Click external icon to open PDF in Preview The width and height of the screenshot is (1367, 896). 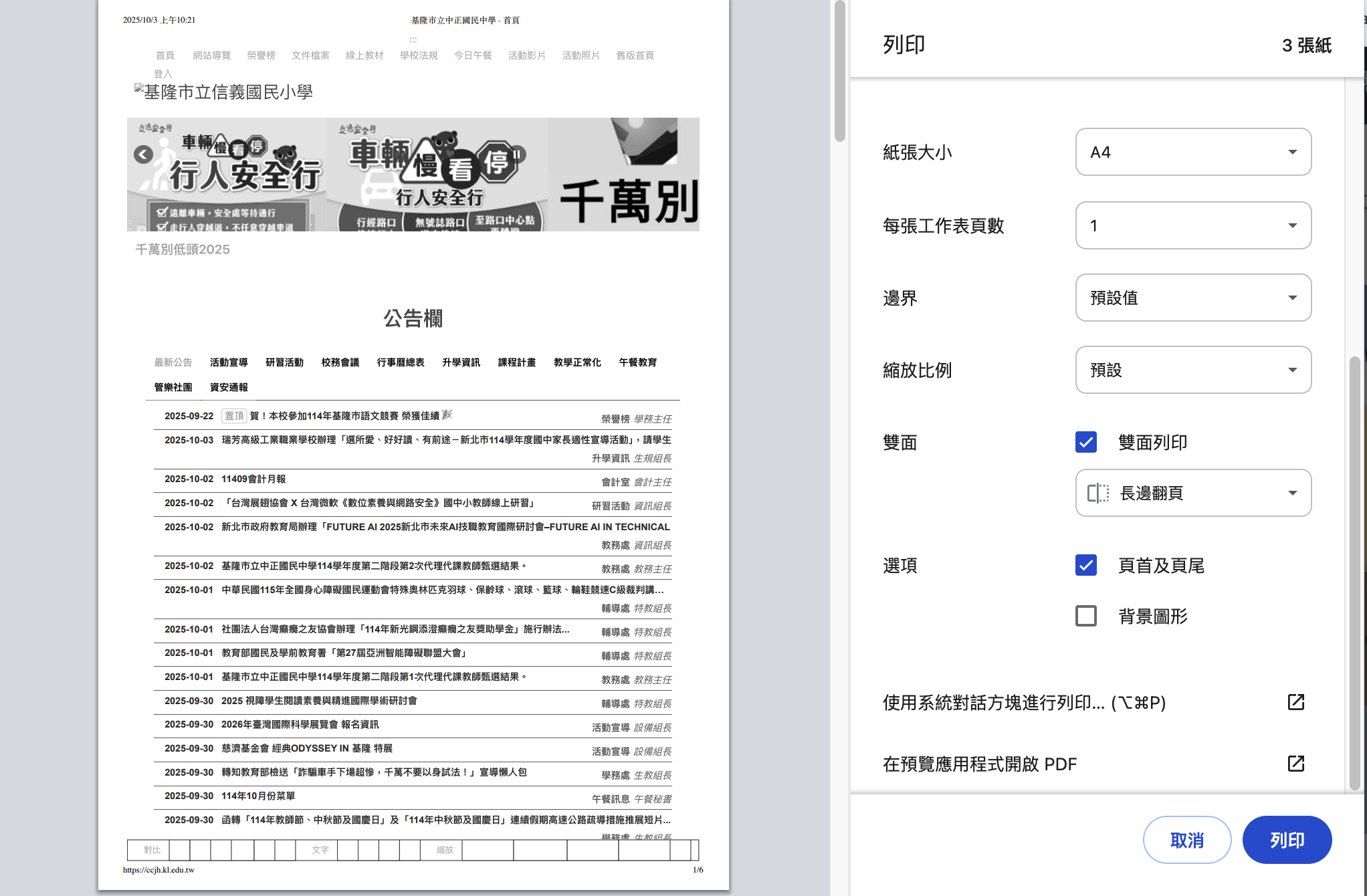click(x=1296, y=763)
